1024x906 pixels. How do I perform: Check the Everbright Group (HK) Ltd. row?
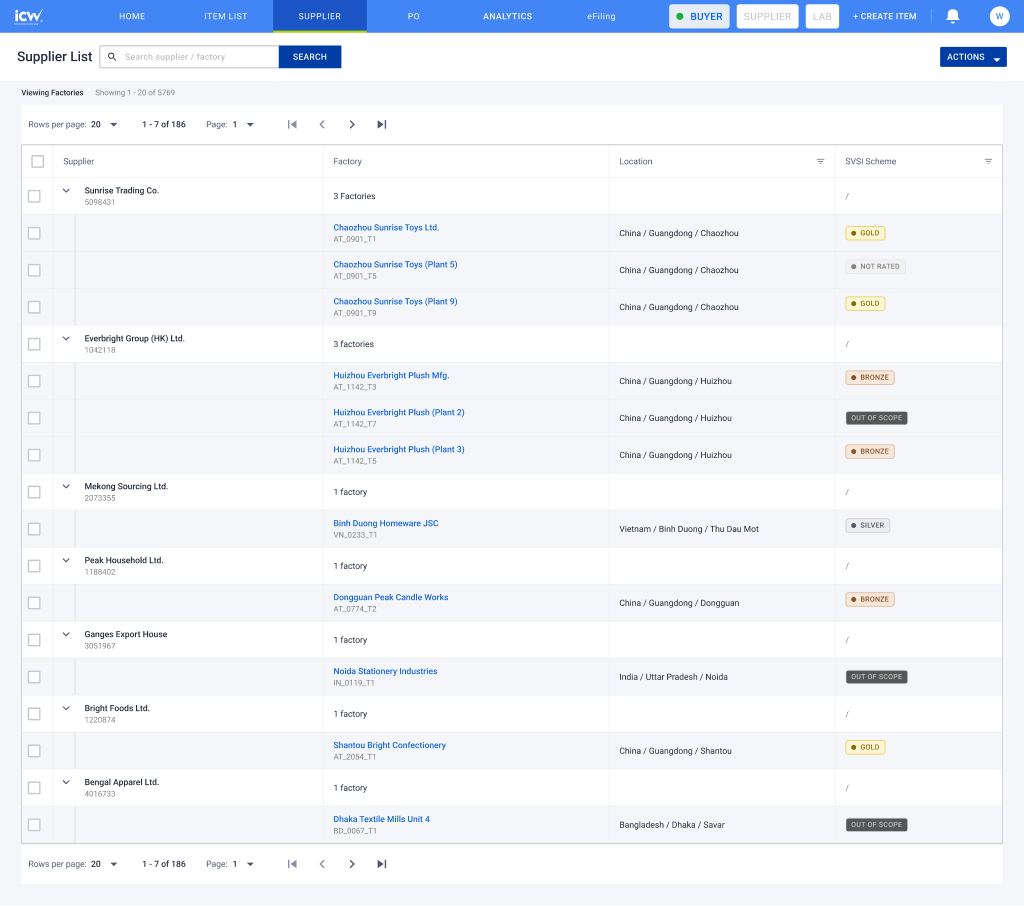(x=34, y=344)
